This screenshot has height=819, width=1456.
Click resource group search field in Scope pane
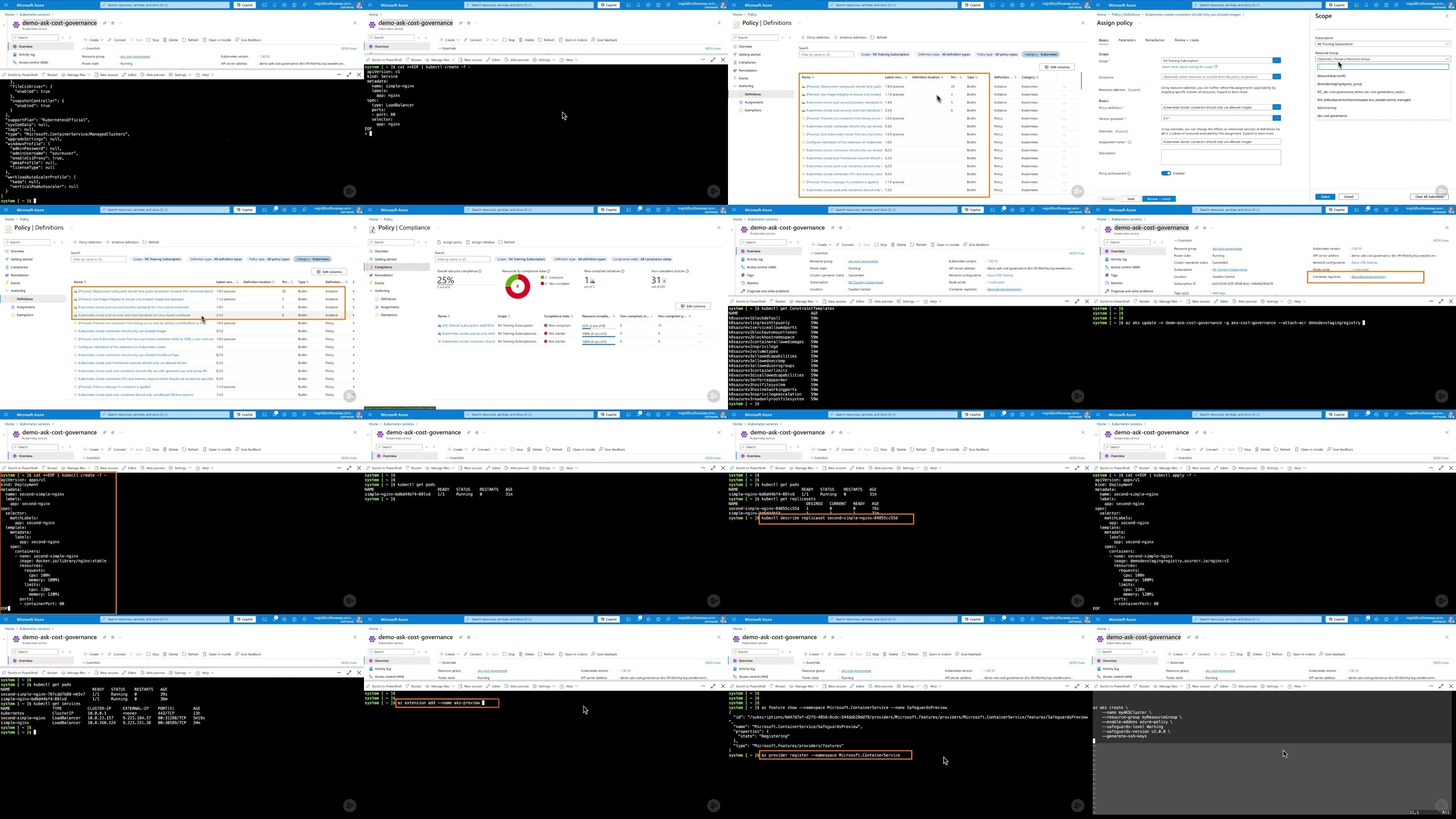click(1383, 67)
